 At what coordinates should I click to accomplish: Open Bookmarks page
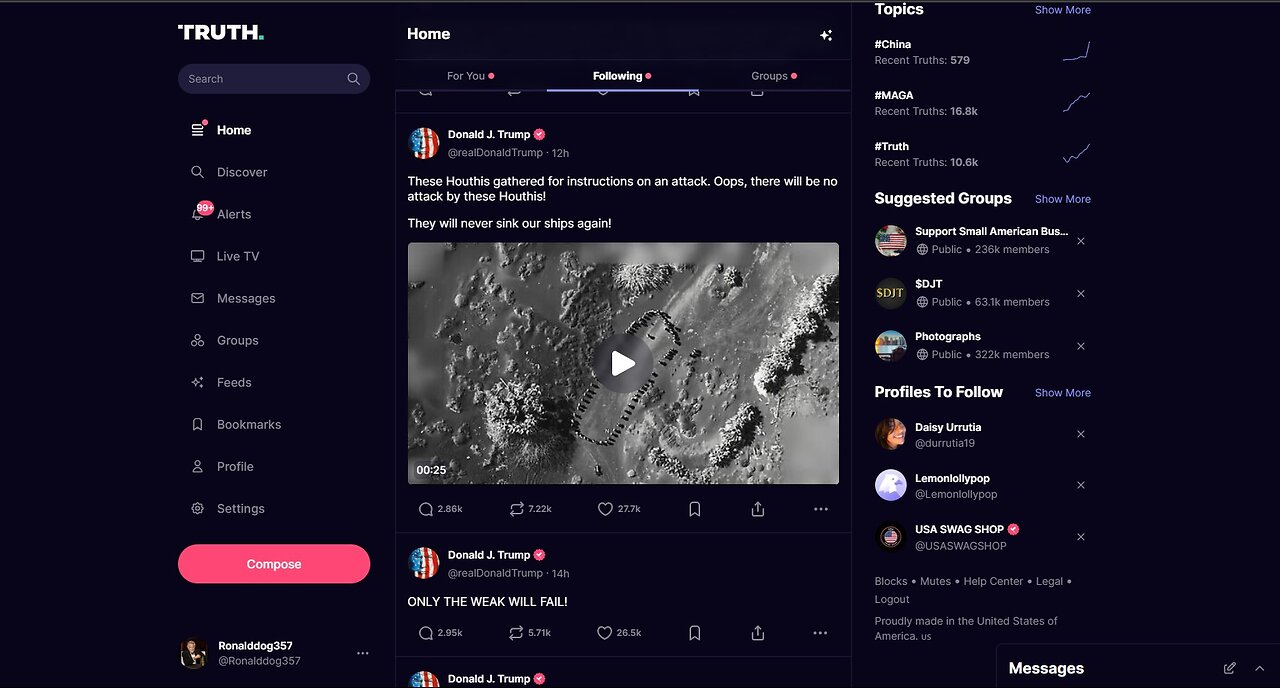[236, 424]
